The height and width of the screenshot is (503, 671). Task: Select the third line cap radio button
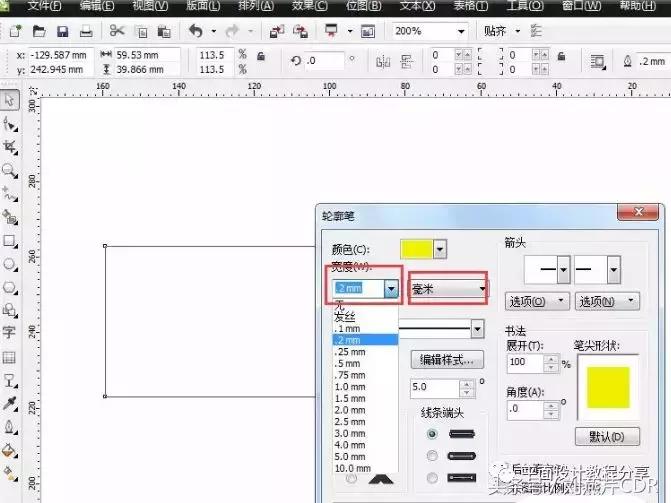click(x=432, y=480)
